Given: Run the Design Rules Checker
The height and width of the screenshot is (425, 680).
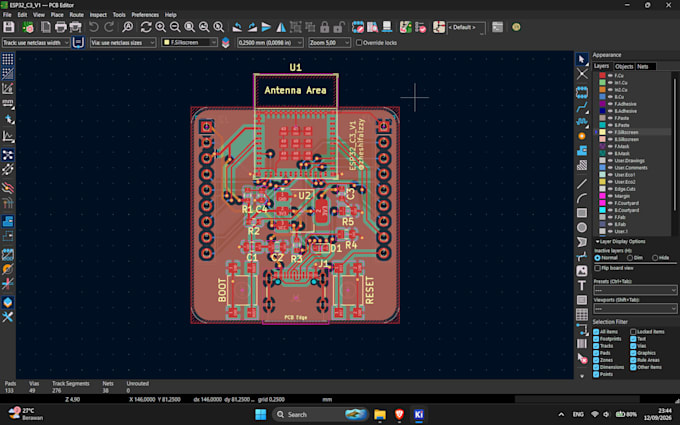Looking at the screenshot, I should 420,27.
